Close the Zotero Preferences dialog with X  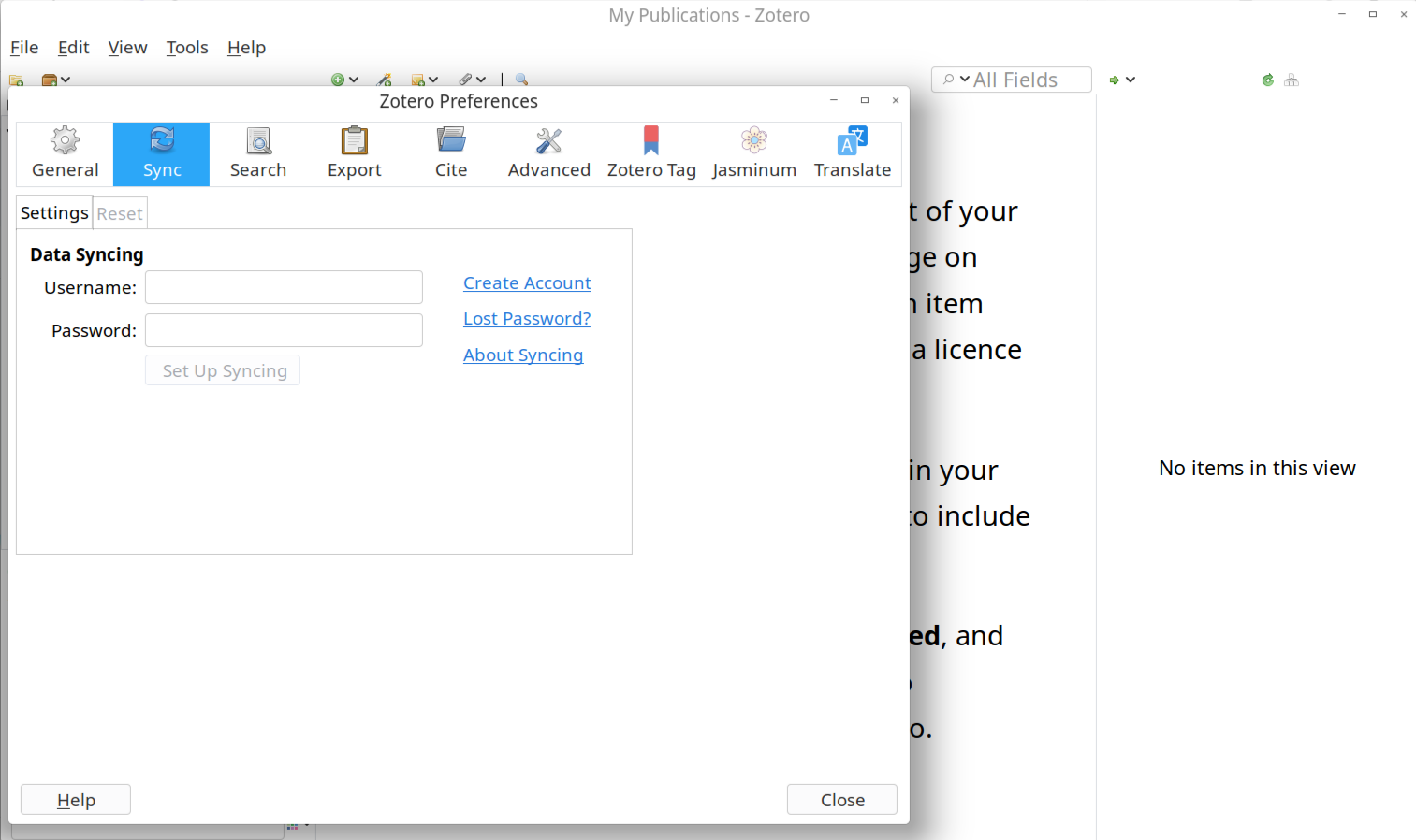pos(896,101)
